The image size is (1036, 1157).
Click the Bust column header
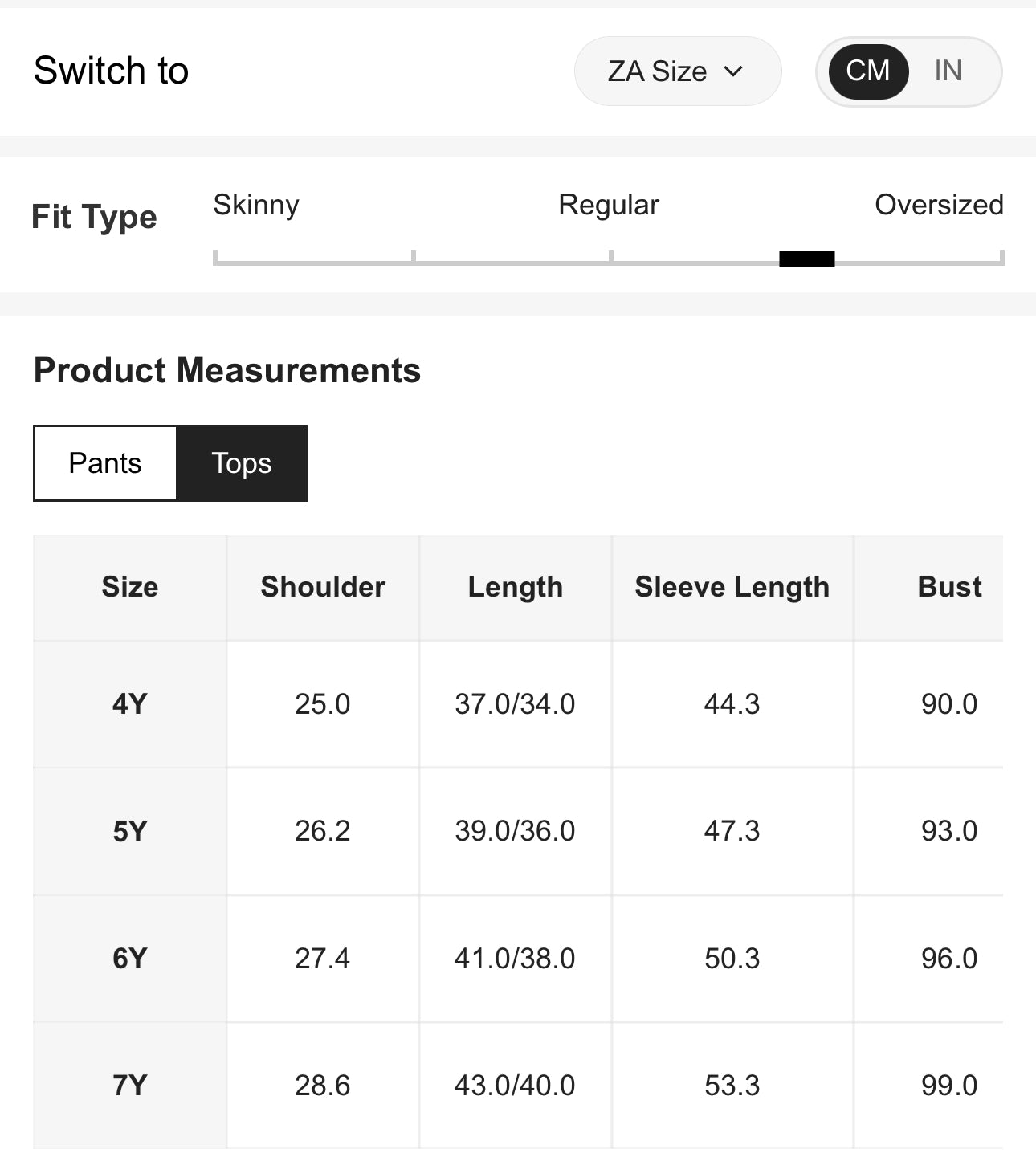tap(949, 587)
